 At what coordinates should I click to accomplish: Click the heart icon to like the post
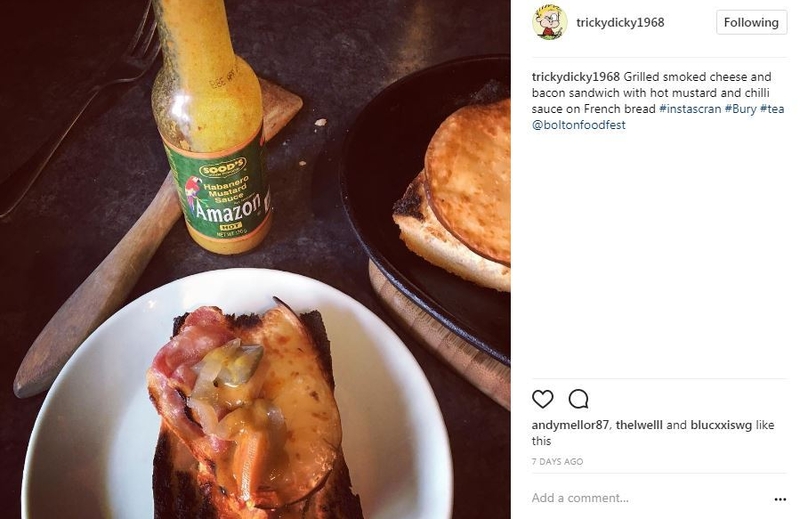tap(542, 399)
